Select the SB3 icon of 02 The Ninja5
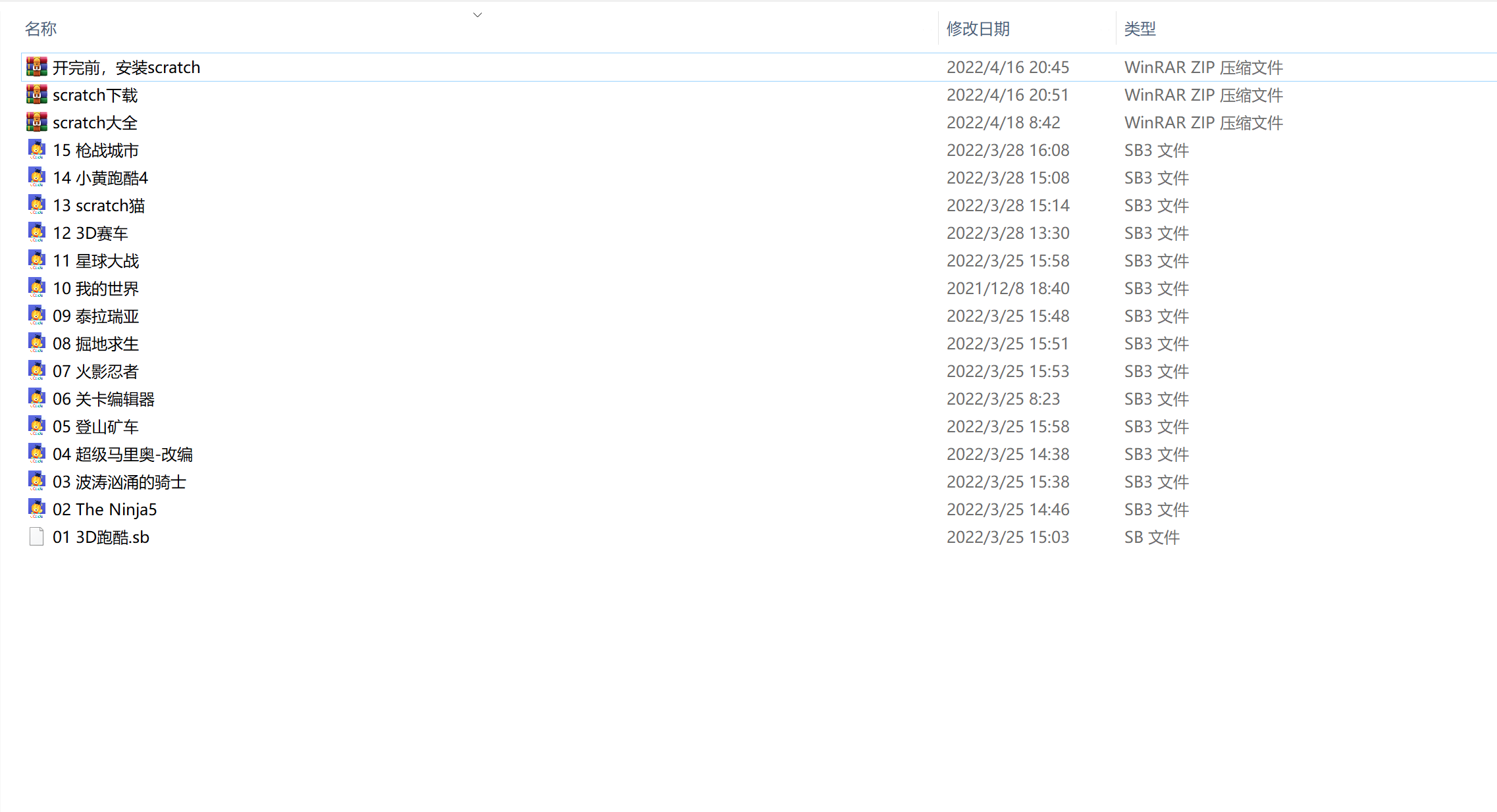This screenshot has width=1497, height=812. (x=37, y=509)
